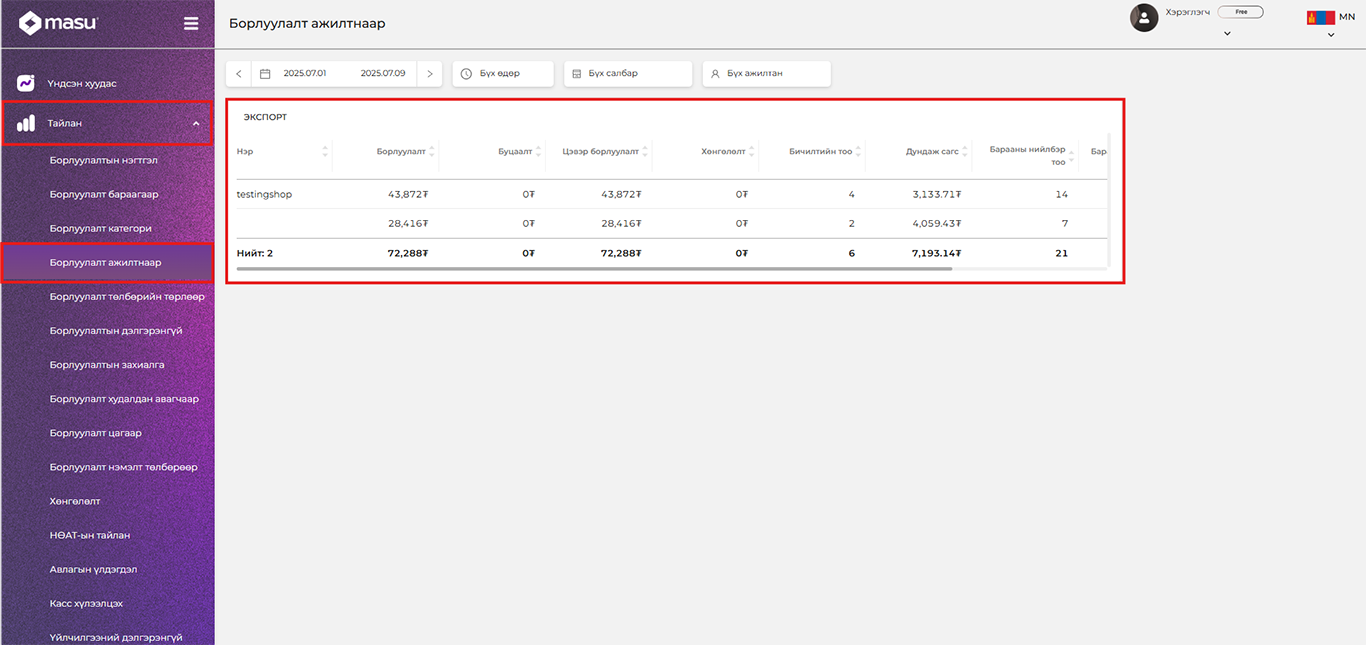This screenshot has height=645, width=1366.
Task: Sort table by Борлуулалт column
Action: tap(431, 152)
